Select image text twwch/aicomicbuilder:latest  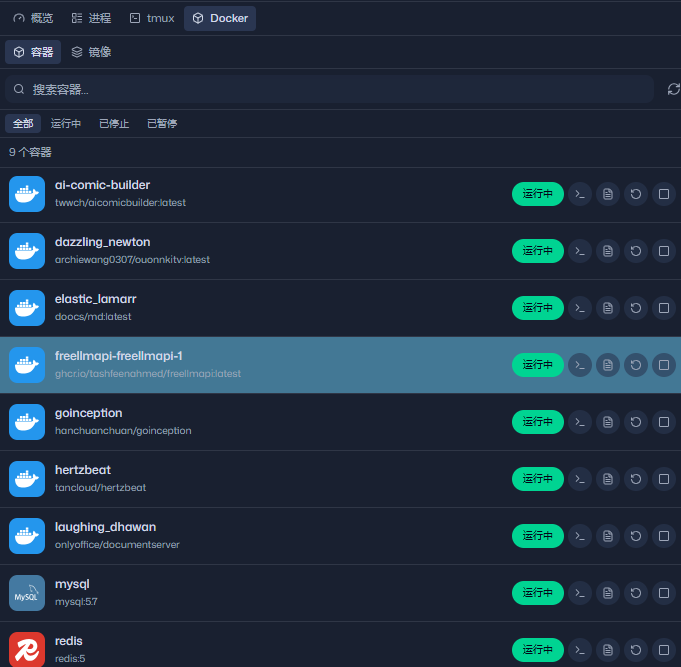[x=120, y=202]
